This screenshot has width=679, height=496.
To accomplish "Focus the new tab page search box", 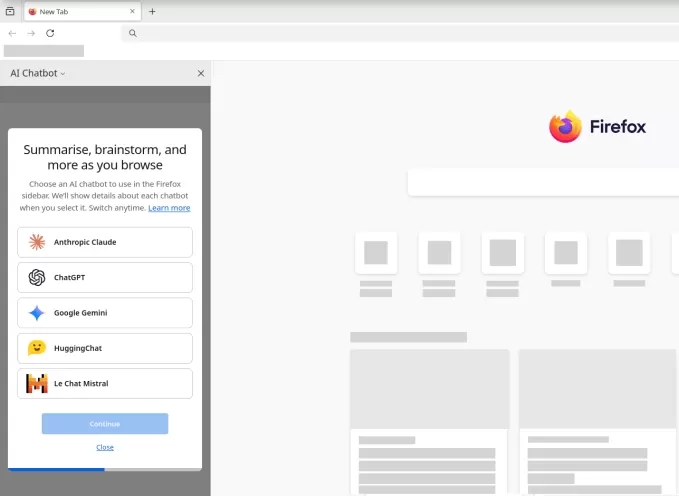I will [543, 182].
